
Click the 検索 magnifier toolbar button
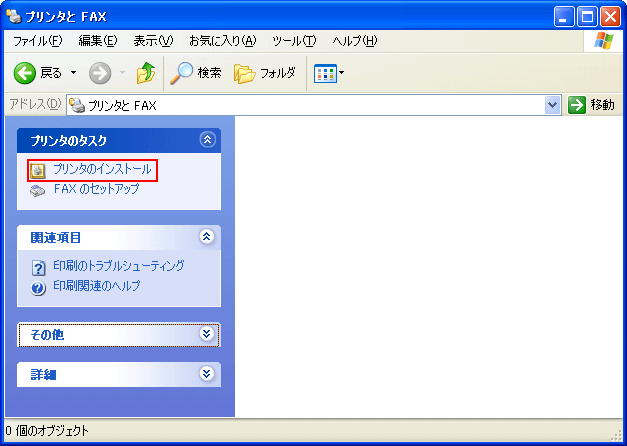pyautogui.click(x=196, y=73)
